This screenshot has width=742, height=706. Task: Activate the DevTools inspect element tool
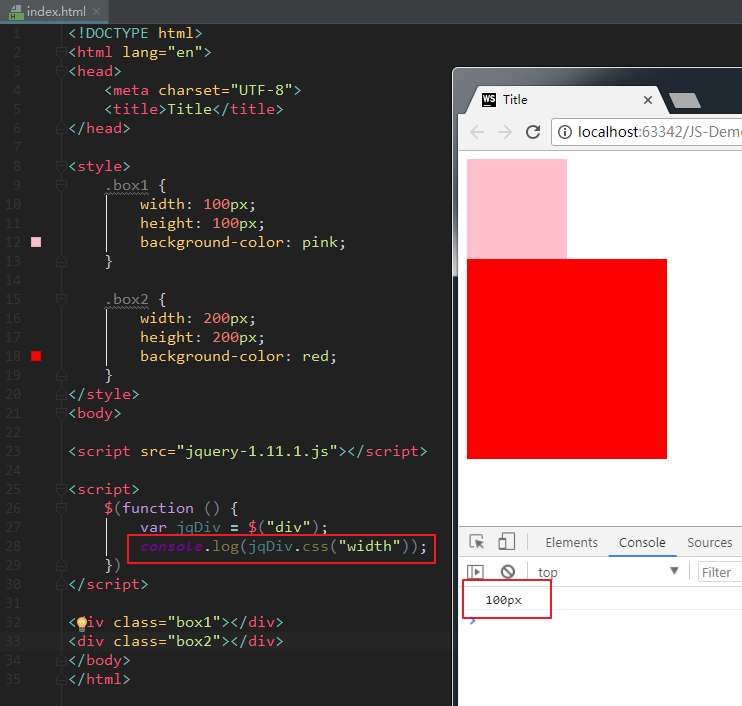tap(477, 541)
